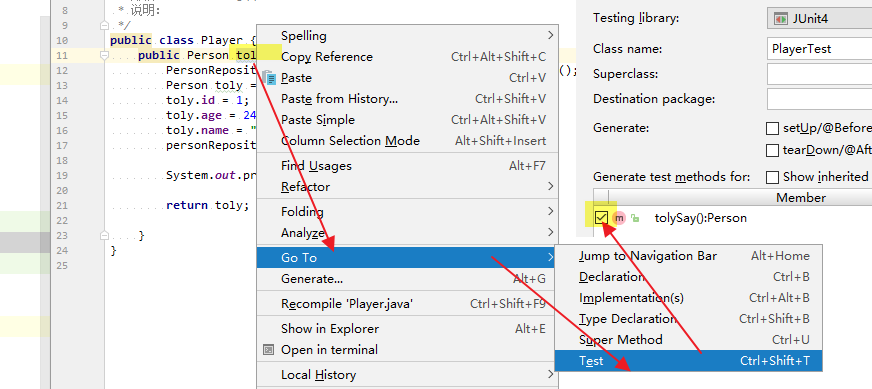
Task: Click the JUnit4 library icon
Action: point(781,18)
